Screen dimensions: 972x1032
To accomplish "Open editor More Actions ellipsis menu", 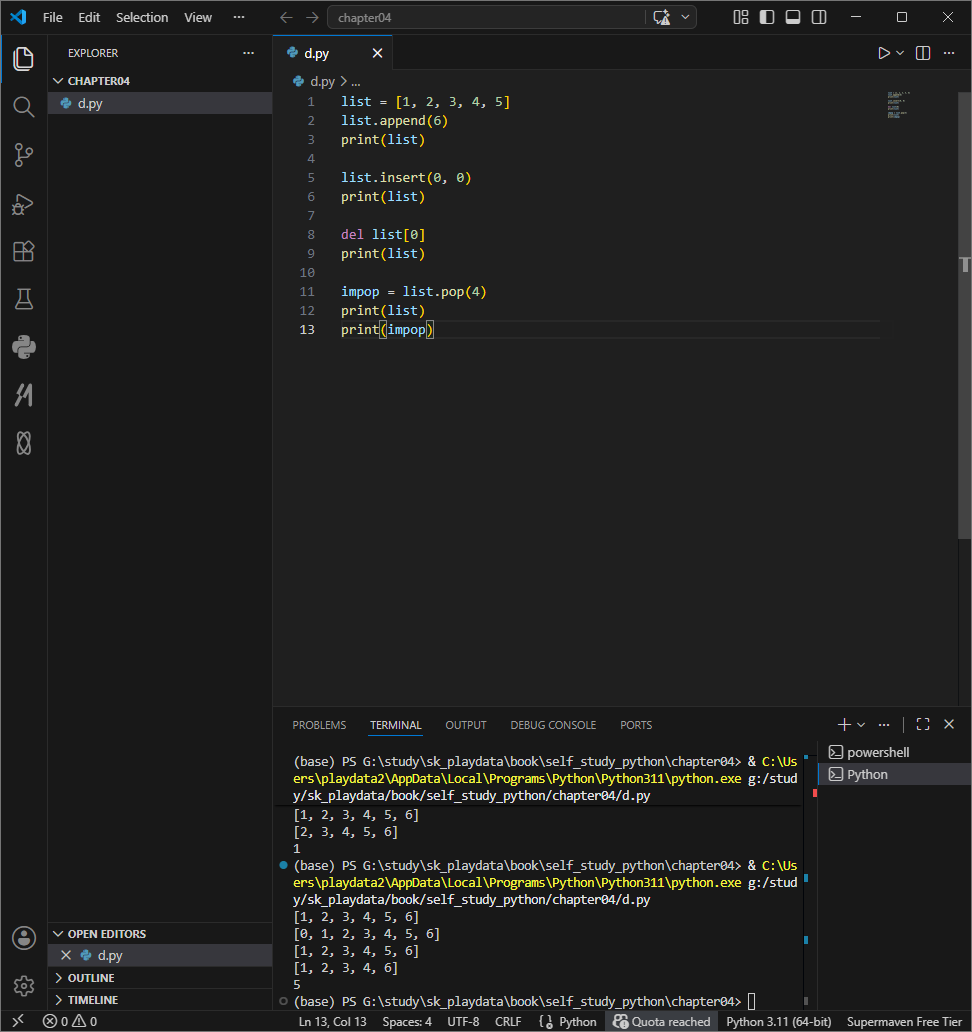I will pos(949,53).
